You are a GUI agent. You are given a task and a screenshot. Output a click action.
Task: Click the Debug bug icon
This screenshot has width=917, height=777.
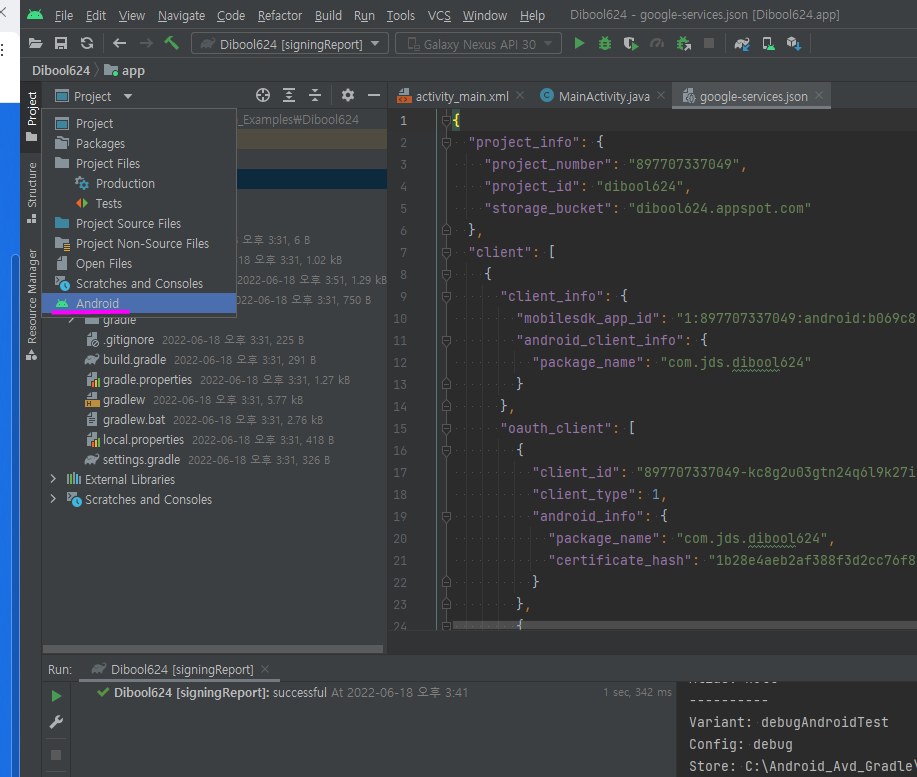click(x=605, y=43)
